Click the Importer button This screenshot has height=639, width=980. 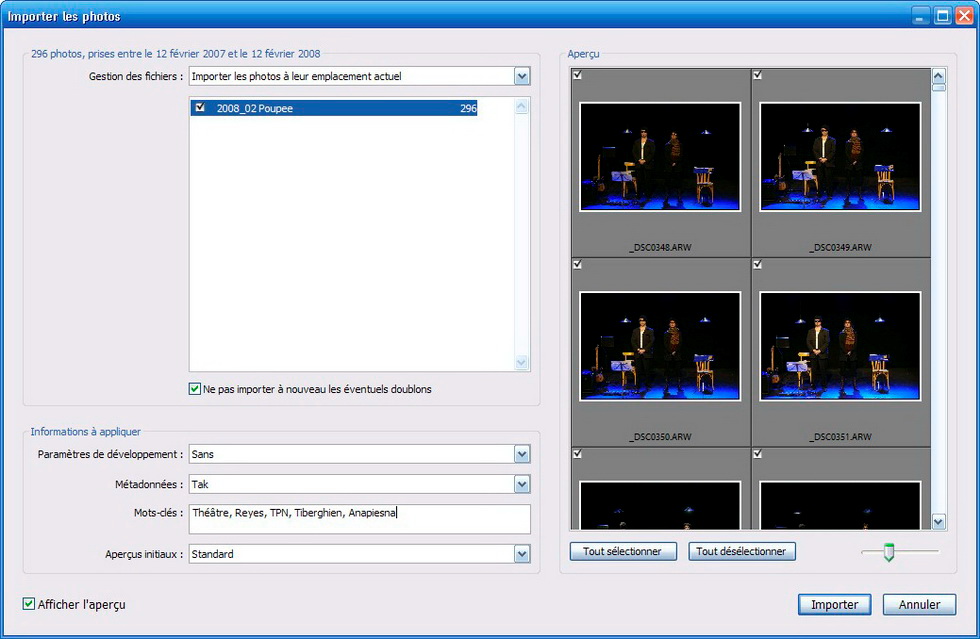click(x=834, y=604)
